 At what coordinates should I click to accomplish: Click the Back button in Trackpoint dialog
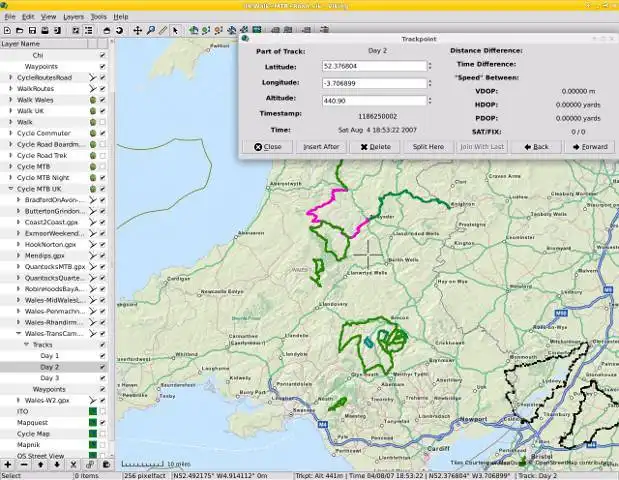click(536, 147)
